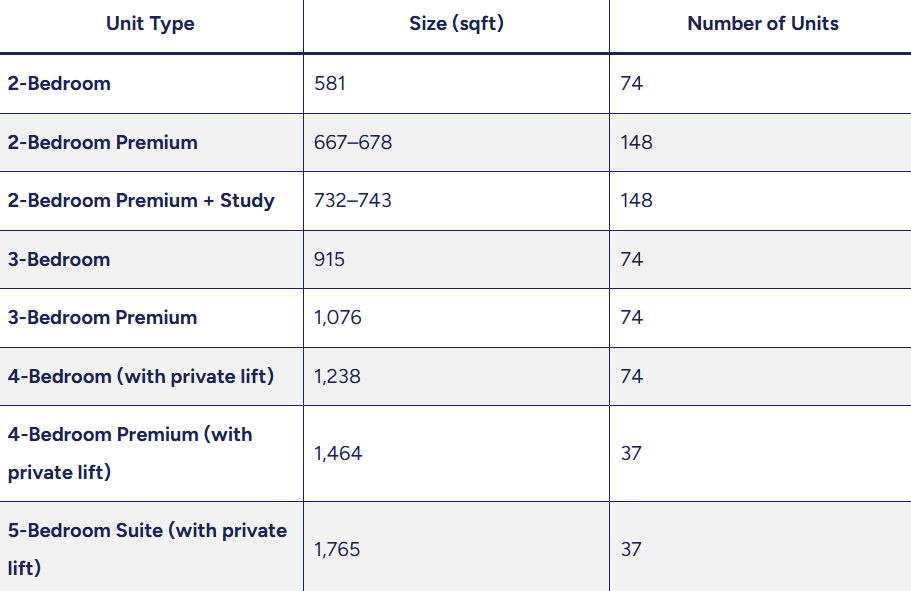Click the 1,464 sqft size cell
This screenshot has height=591, width=911.
pos(338,453)
